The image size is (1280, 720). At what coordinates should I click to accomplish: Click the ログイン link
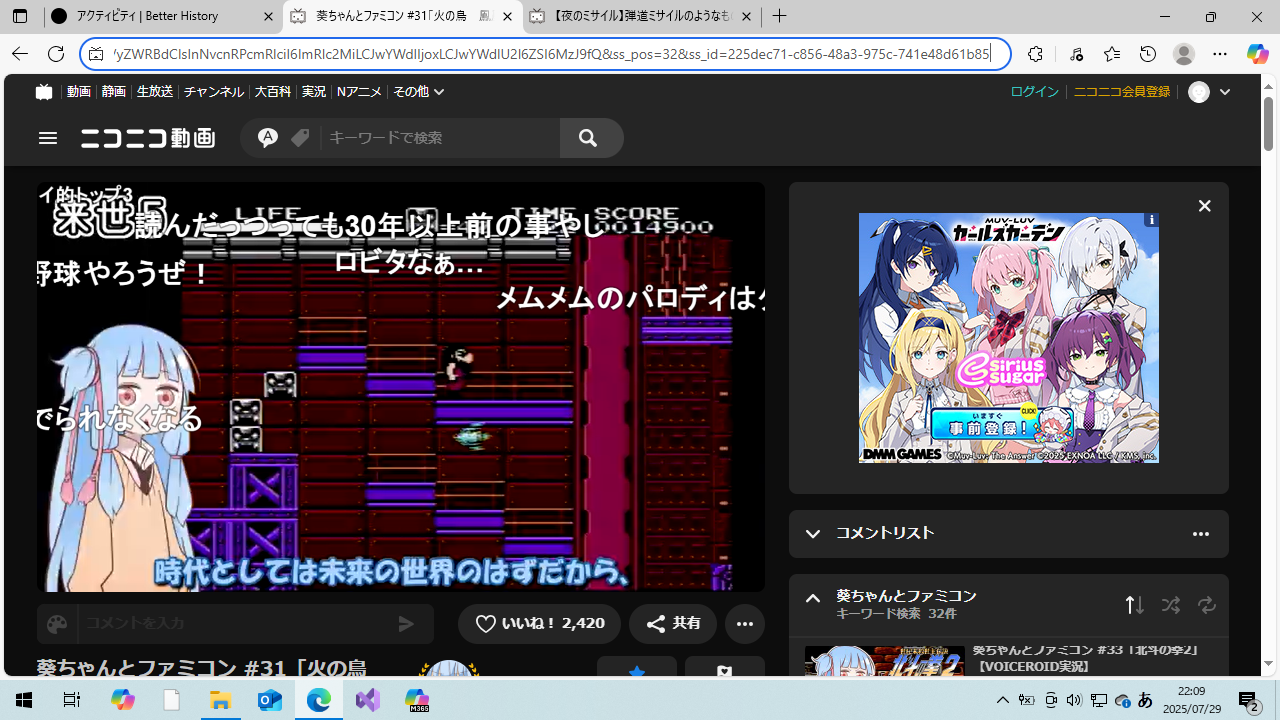point(1034,91)
